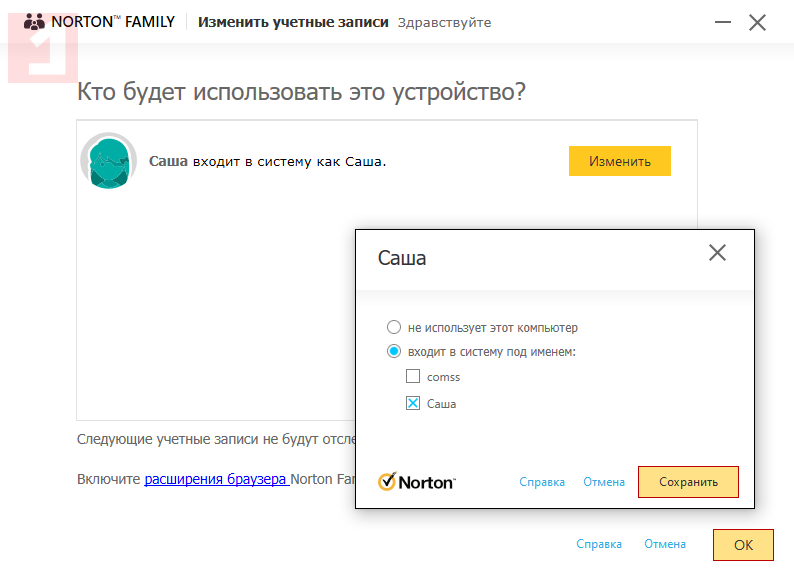Screen dimensions: 794x570
Task: Close the Norton Family main window
Action: 757,22
